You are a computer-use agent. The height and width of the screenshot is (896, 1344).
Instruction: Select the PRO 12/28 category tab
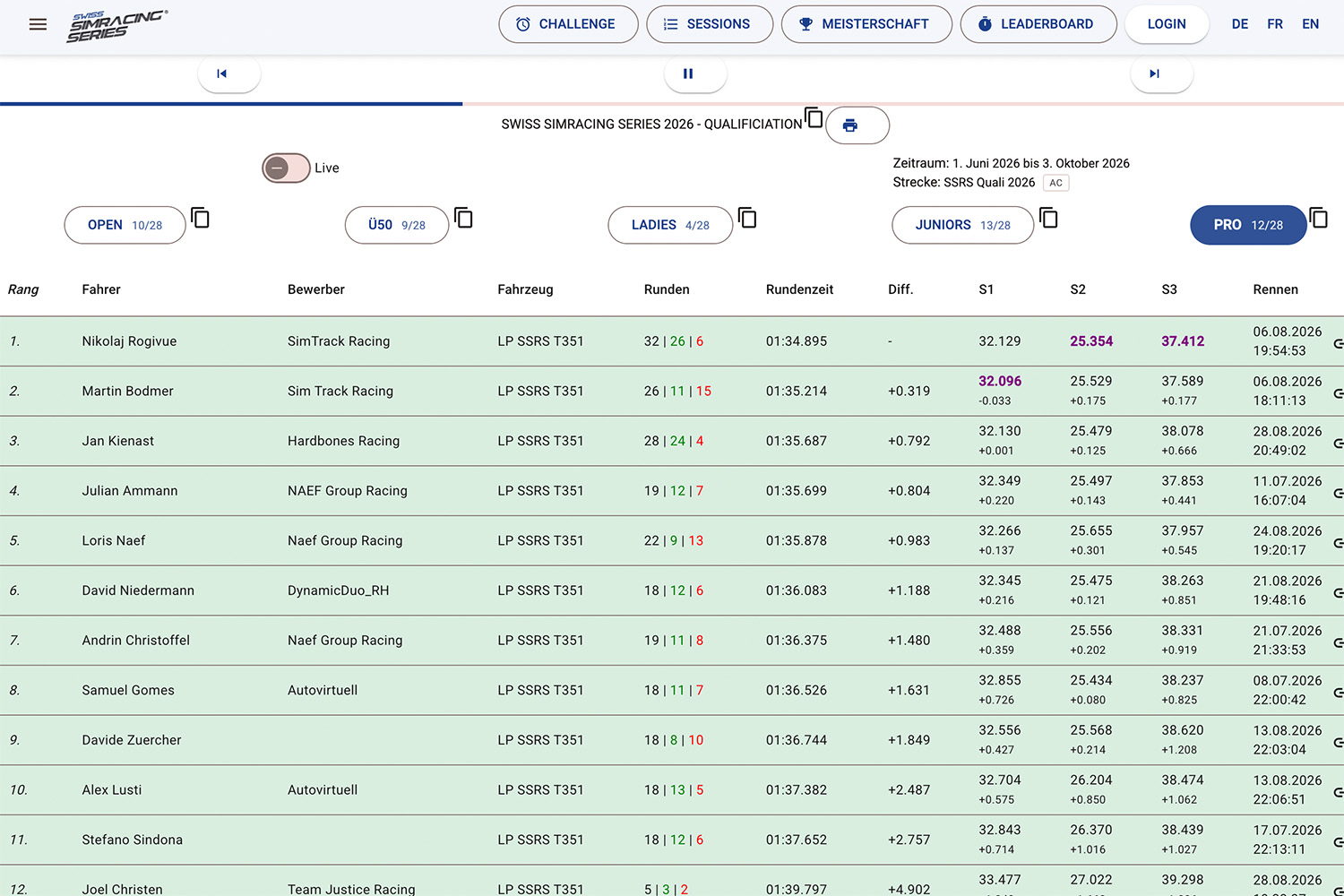pos(1248,225)
